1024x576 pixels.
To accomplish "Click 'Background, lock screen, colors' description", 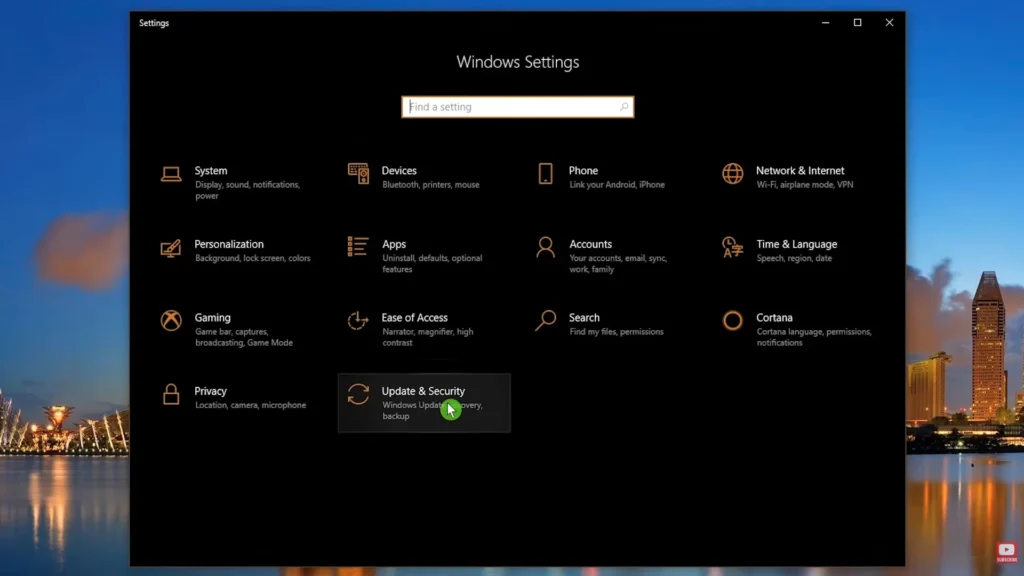I will tap(252, 259).
